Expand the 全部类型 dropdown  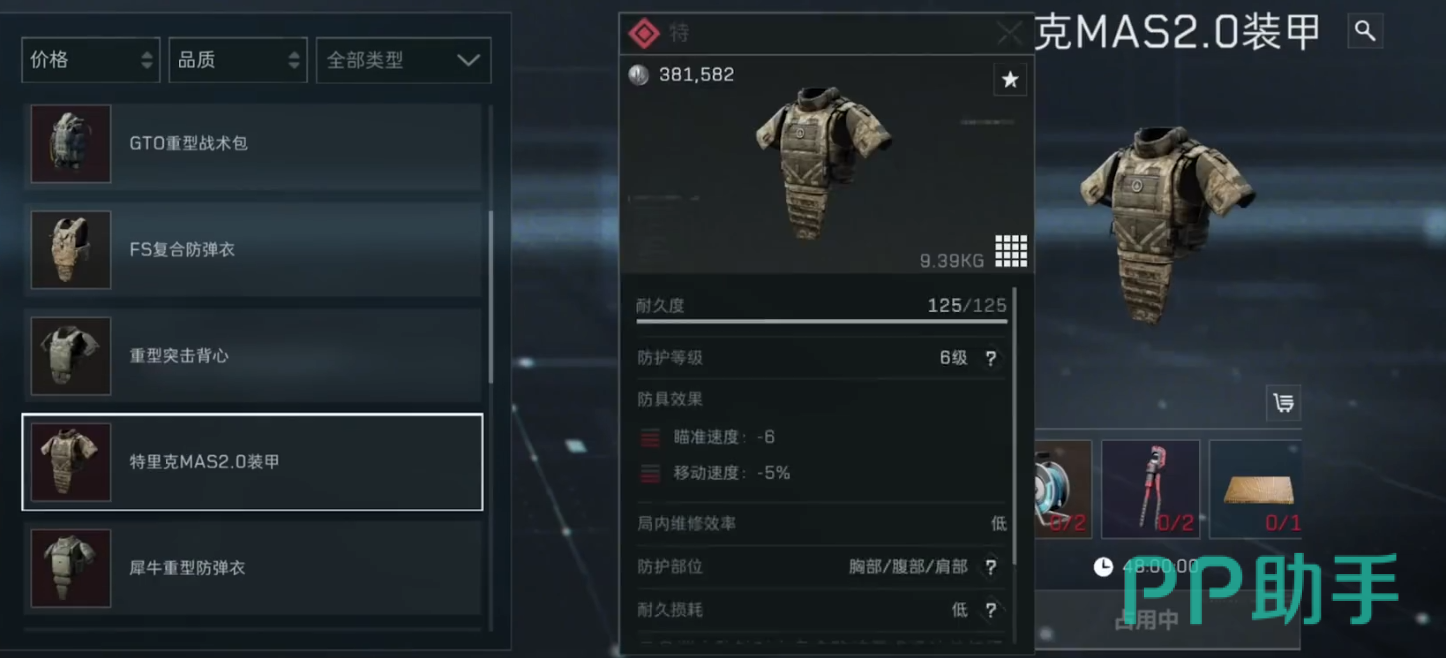click(403, 60)
